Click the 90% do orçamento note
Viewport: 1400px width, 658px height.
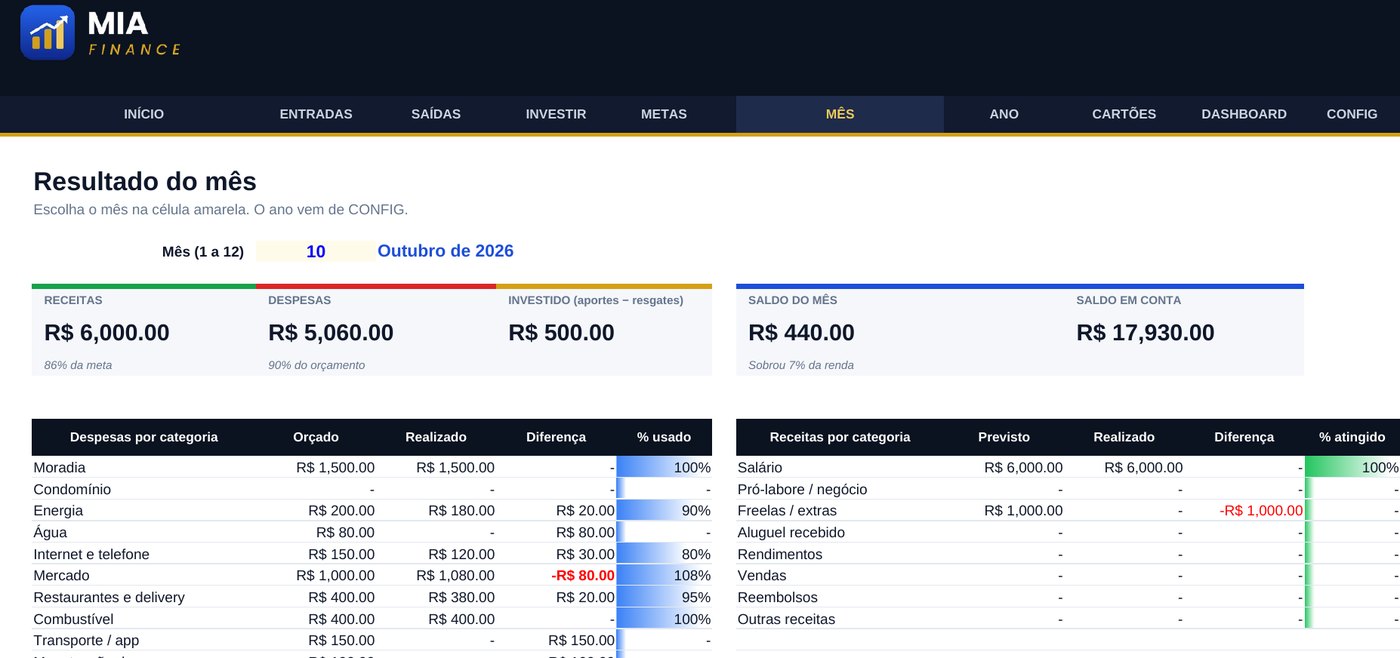pyautogui.click(x=316, y=365)
